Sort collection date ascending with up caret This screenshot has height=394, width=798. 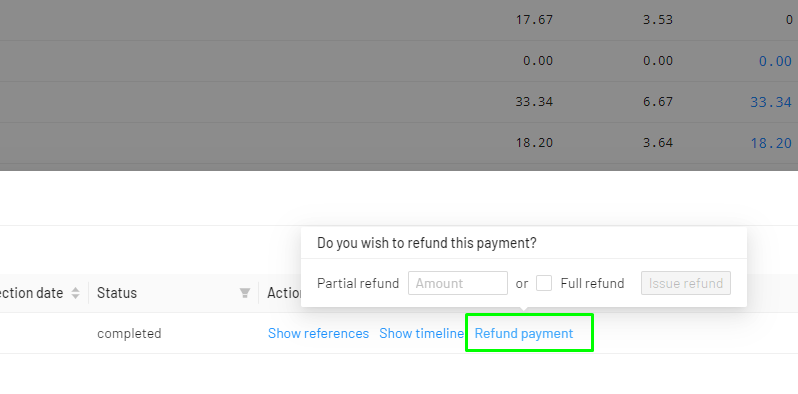click(x=75, y=290)
